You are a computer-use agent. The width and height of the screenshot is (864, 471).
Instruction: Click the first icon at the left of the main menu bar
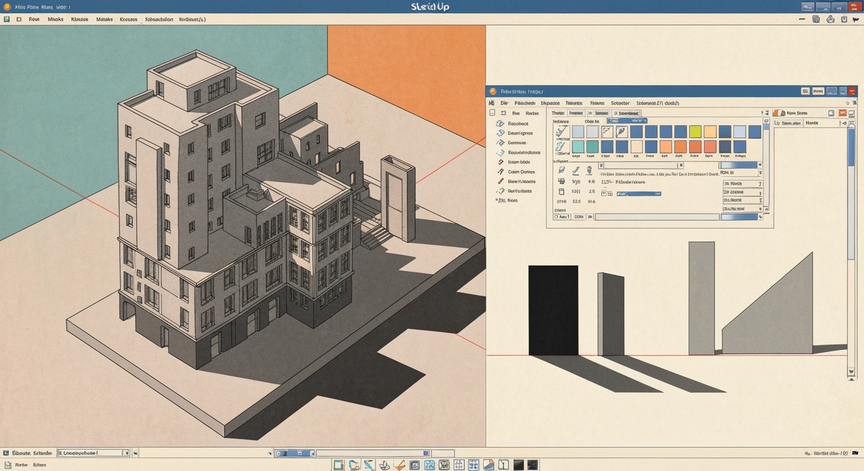click(7, 19)
